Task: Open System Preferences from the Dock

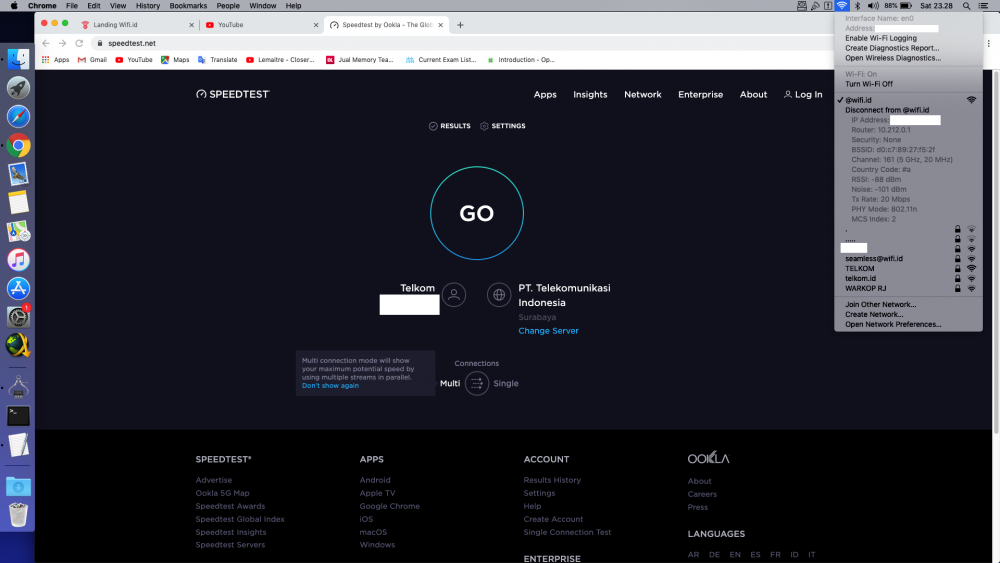Action: 18,317
